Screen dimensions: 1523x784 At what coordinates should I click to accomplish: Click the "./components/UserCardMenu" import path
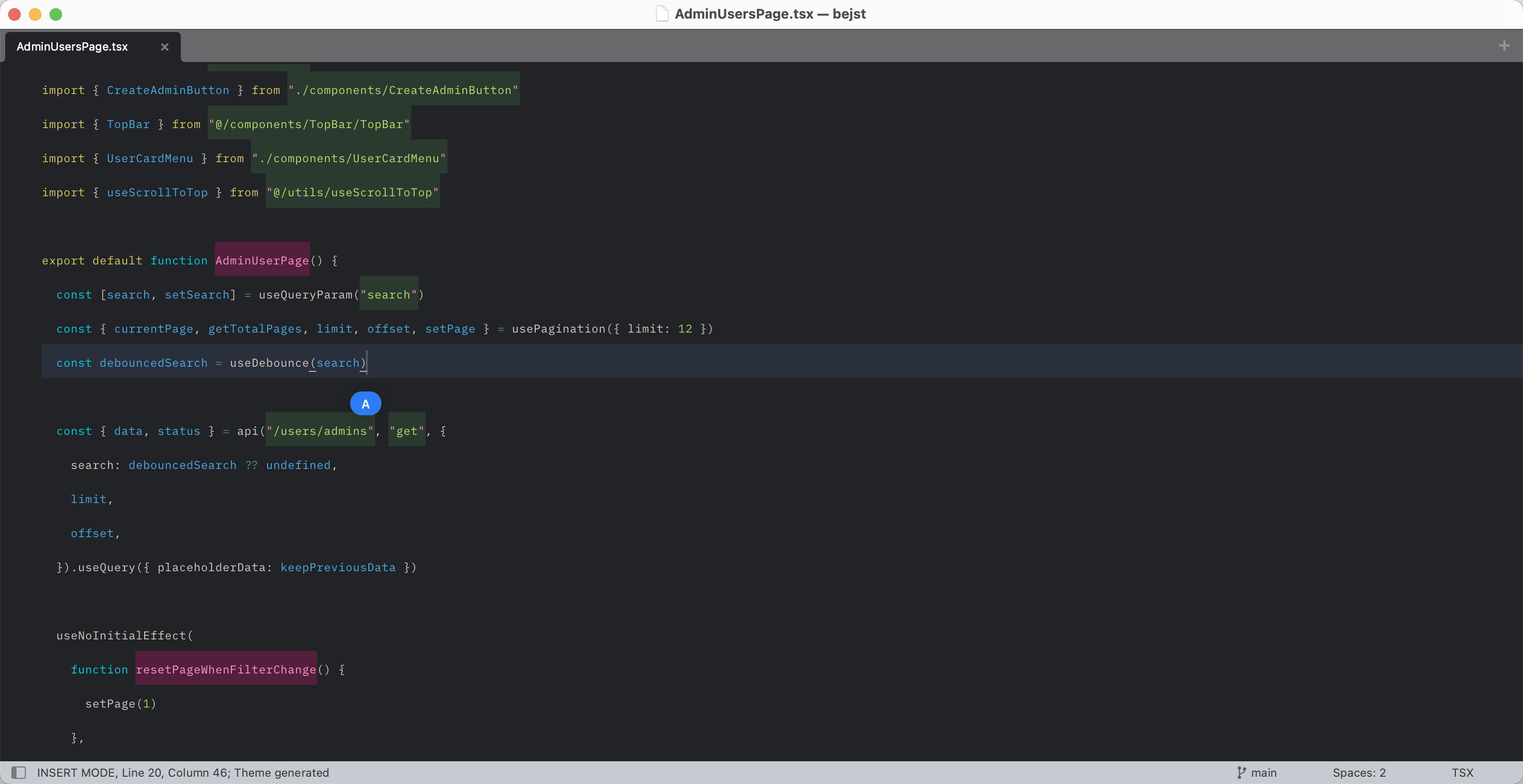coord(349,159)
